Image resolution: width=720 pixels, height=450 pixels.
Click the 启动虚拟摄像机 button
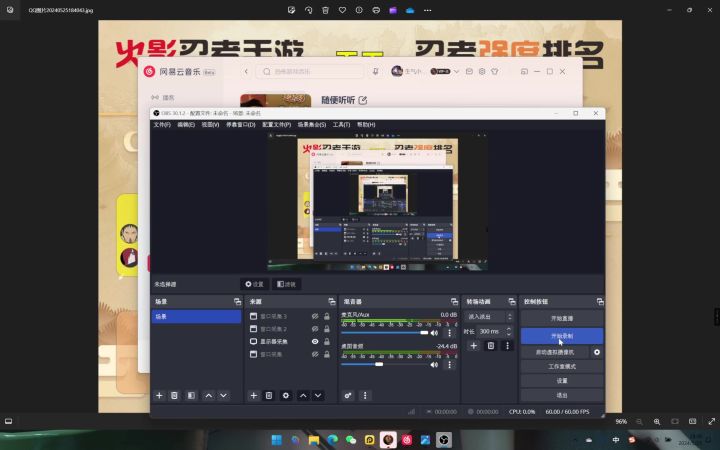click(555, 352)
